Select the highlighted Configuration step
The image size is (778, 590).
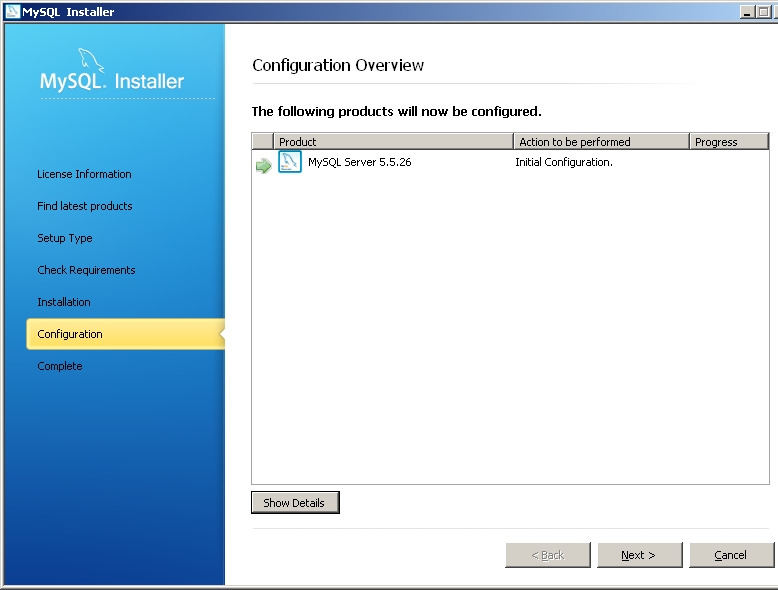pos(126,334)
